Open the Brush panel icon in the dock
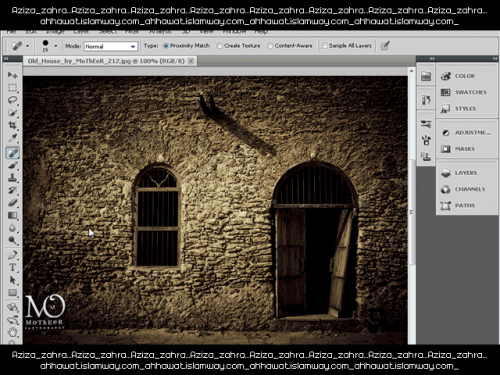Screen dimensions: 500x375 tap(426, 140)
